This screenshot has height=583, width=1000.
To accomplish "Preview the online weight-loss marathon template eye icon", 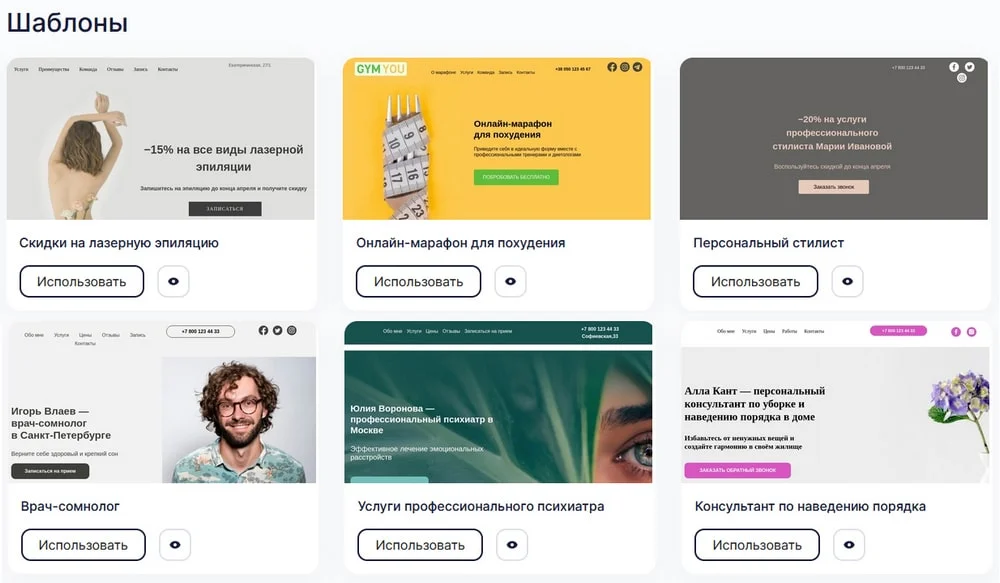I will (x=510, y=281).
